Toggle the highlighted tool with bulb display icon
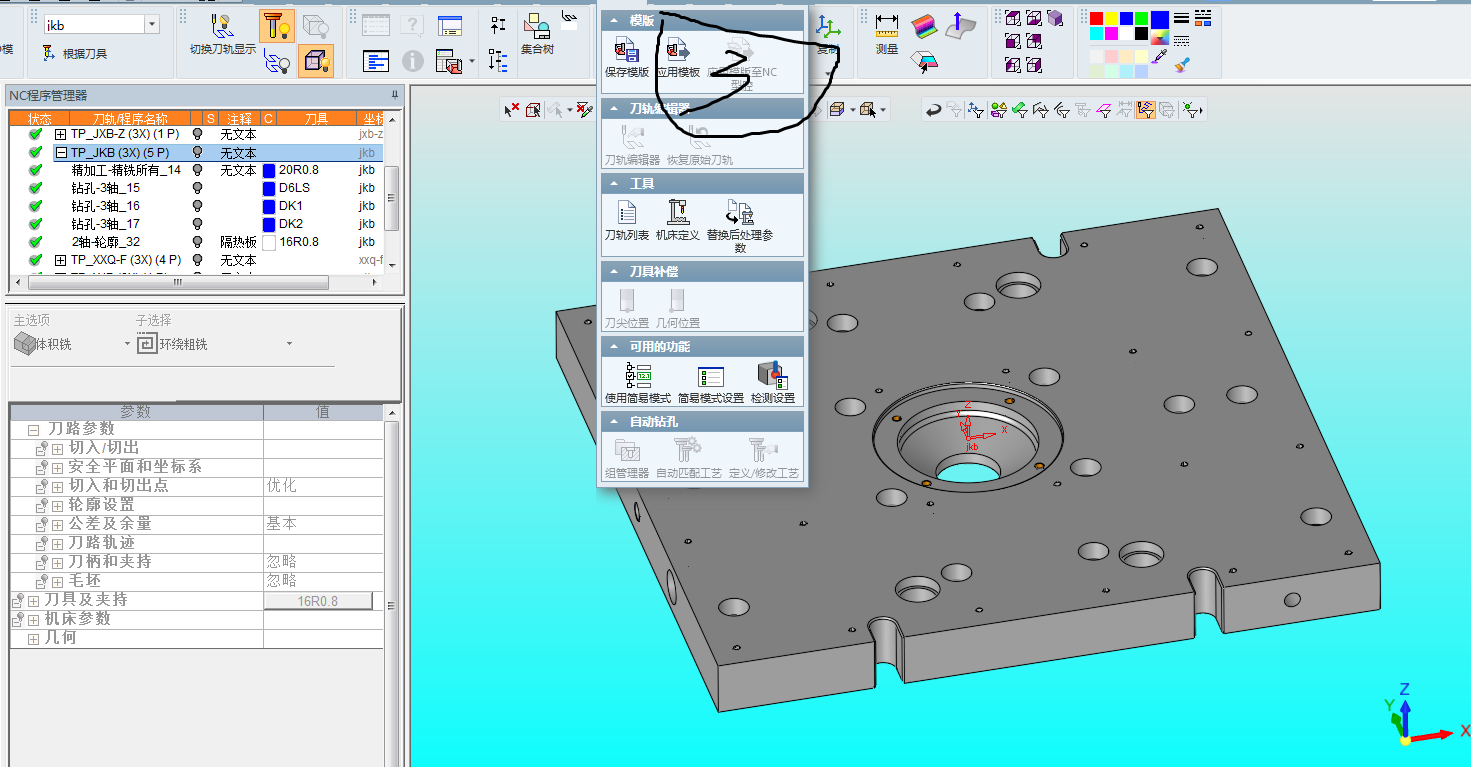Viewport: 1471px width, 767px height. pos(277,26)
